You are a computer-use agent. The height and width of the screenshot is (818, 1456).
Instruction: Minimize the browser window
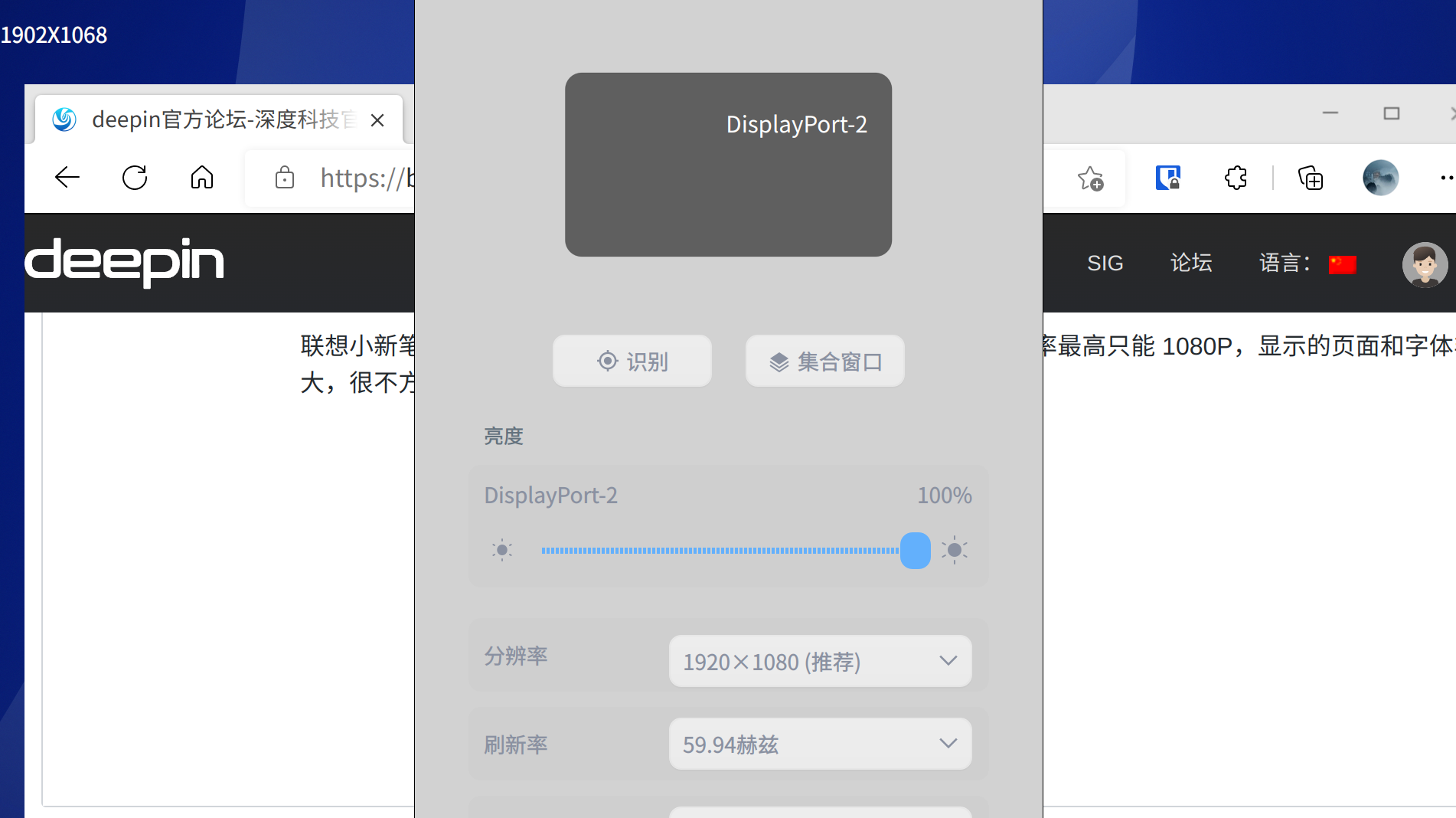click(1330, 113)
